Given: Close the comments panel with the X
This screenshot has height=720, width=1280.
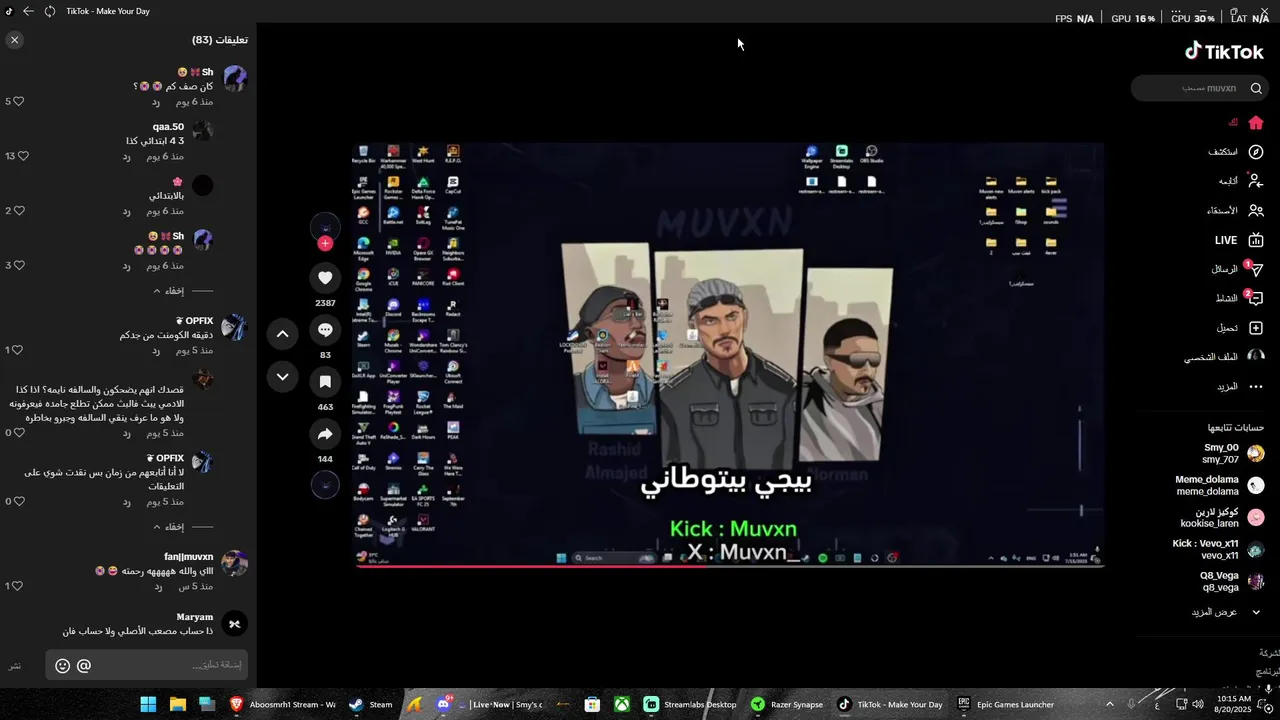Looking at the screenshot, I should 14,40.
